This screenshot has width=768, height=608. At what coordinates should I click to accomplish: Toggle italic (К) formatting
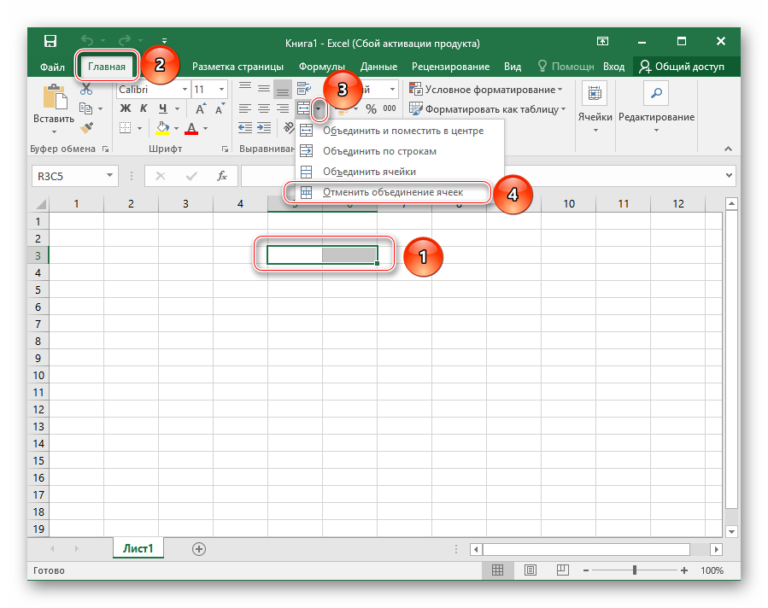[144, 108]
